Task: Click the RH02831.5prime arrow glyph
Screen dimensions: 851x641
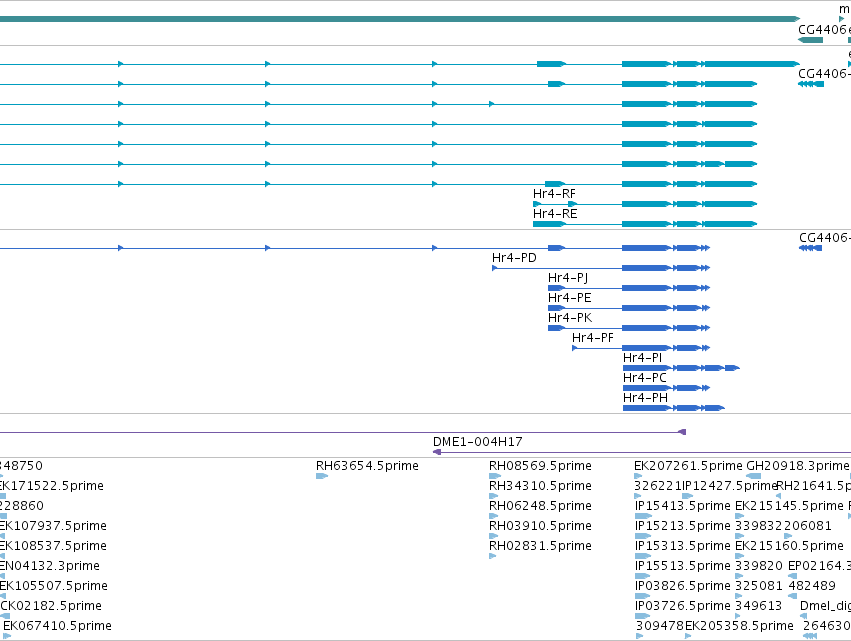Action: click(x=493, y=556)
